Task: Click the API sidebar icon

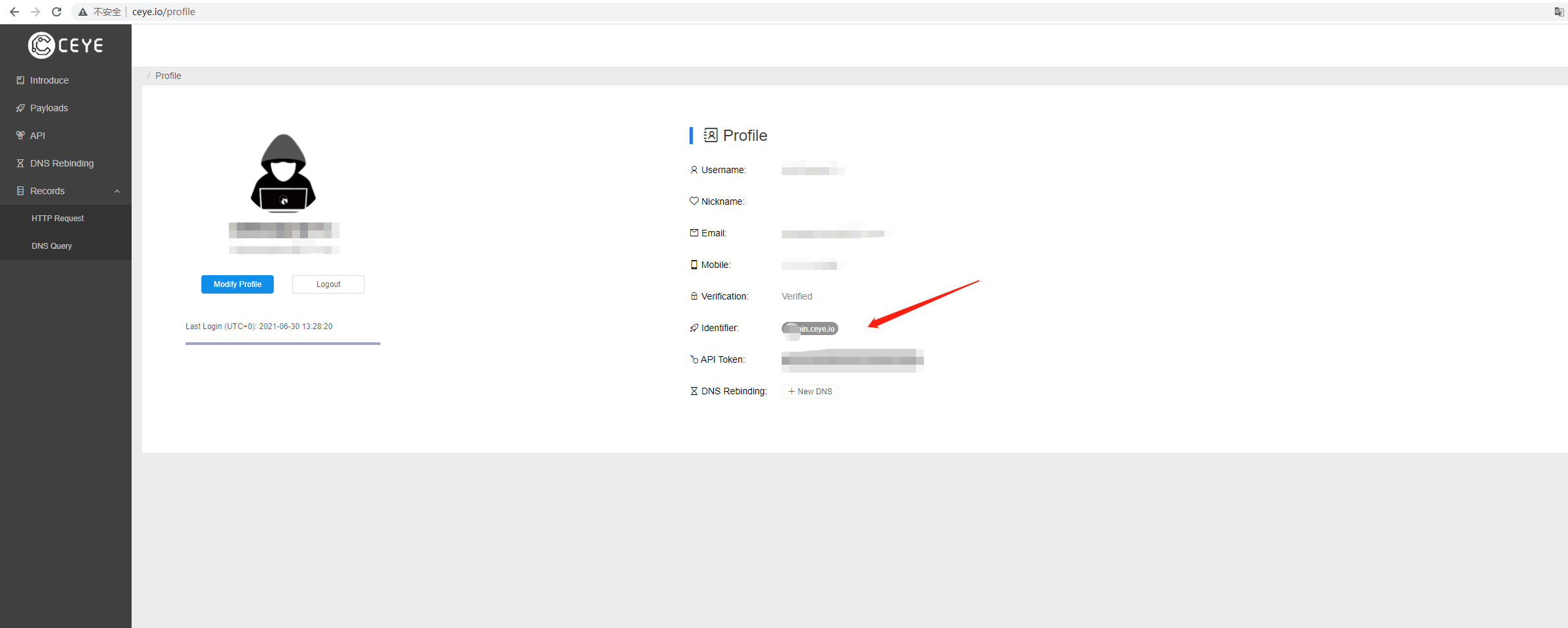Action: [20, 136]
